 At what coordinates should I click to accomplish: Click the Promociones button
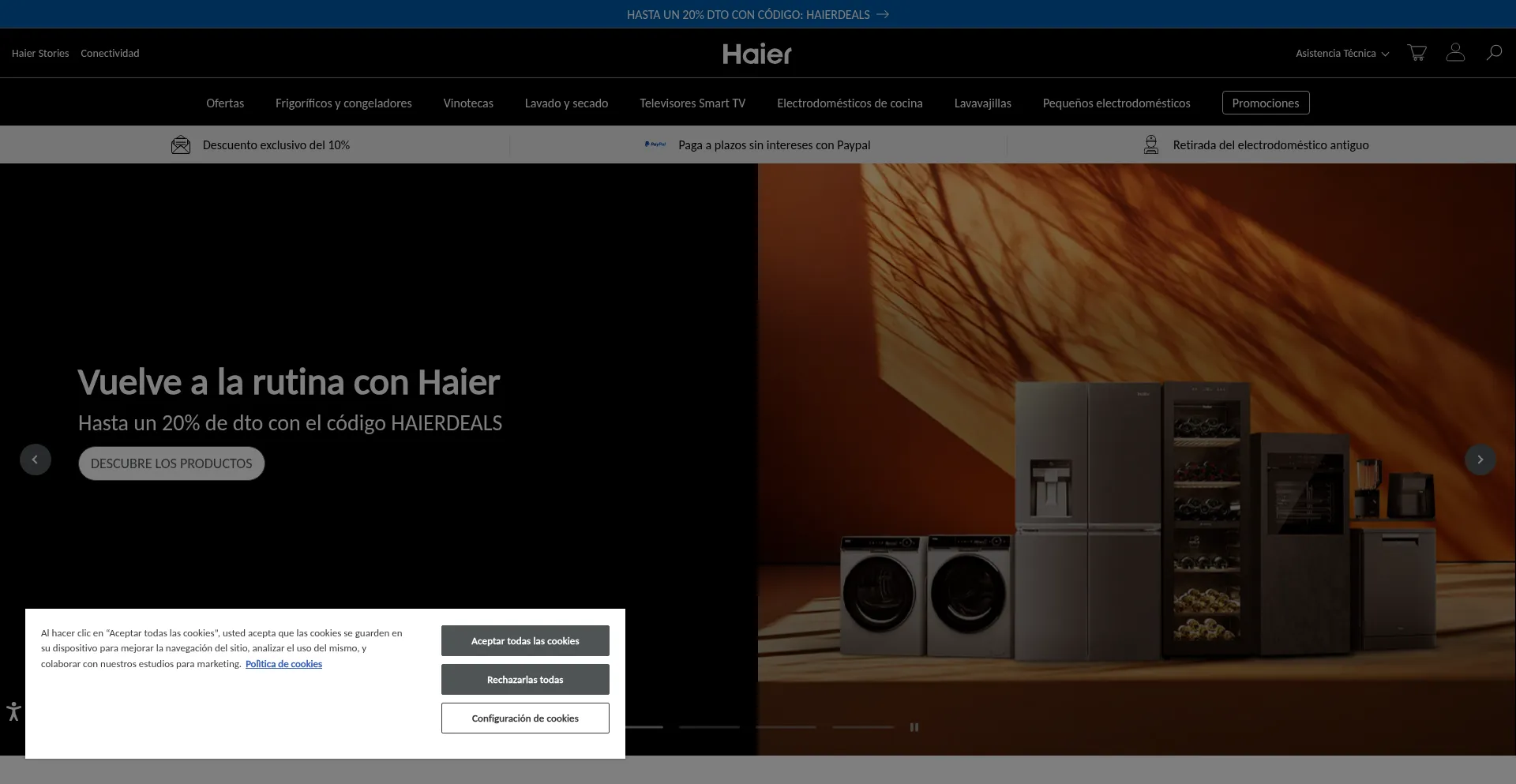pos(1266,103)
